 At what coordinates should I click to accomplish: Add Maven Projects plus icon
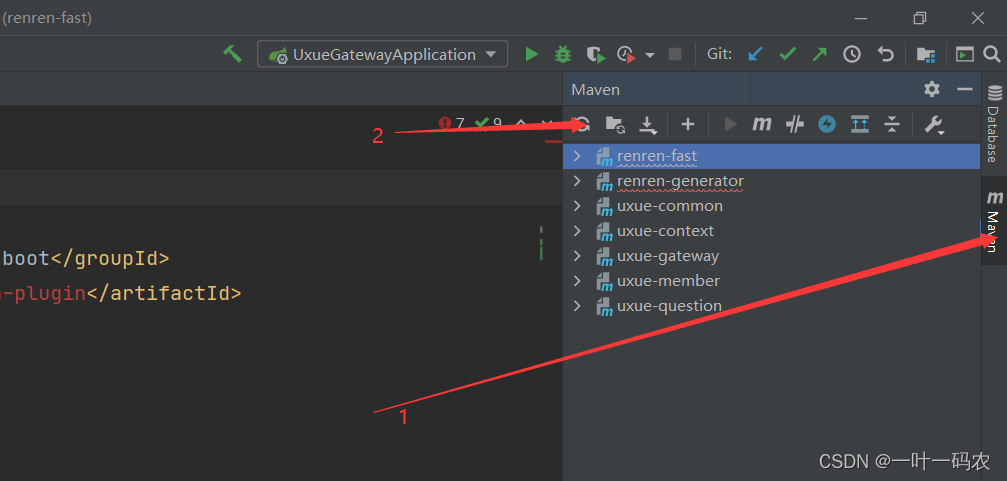pyautogui.click(x=688, y=124)
